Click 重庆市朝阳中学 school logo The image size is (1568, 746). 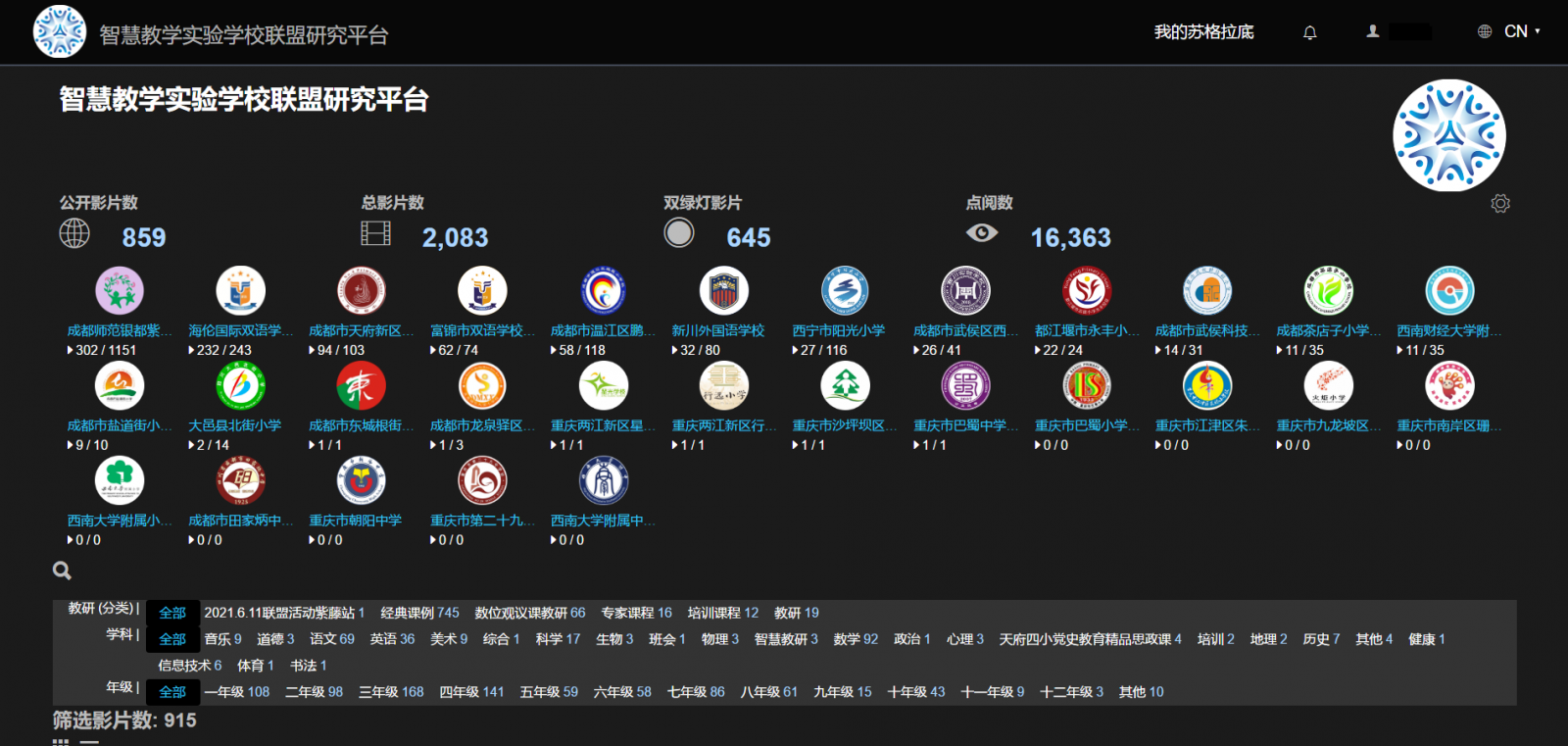[361, 481]
